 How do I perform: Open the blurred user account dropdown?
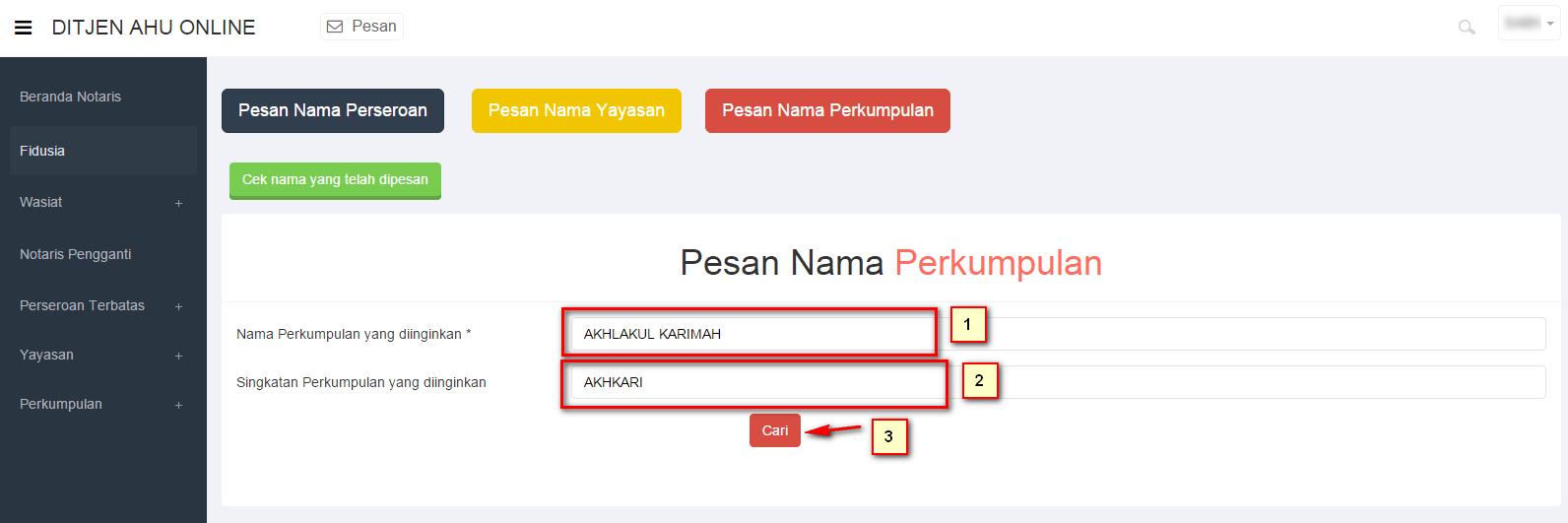[1529, 23]
